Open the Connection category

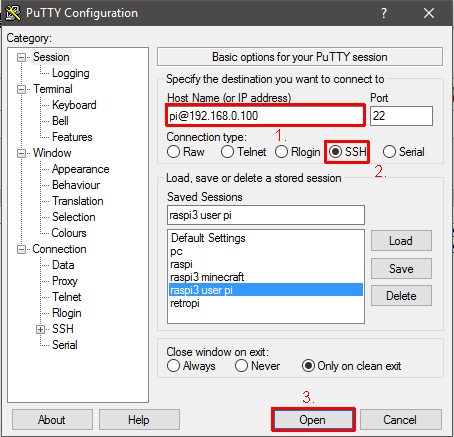coord(59,249)
